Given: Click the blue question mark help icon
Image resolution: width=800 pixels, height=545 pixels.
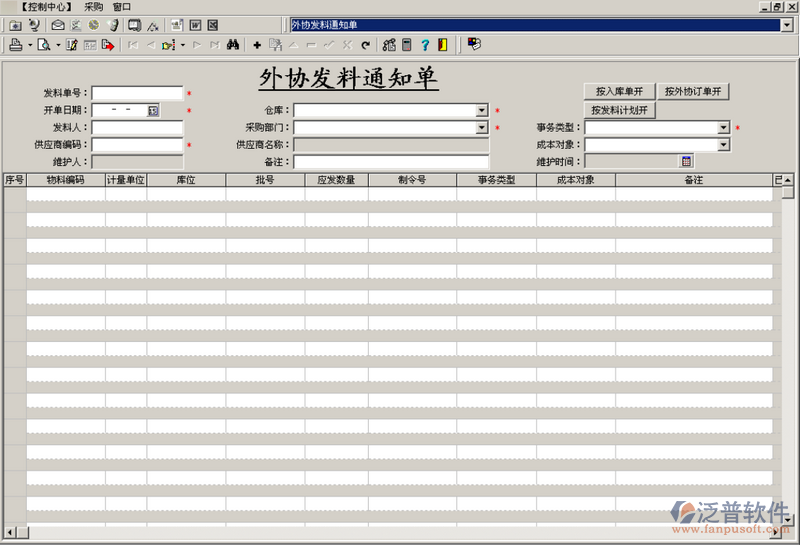Looking at the screenshot, I should [x=424, y=45].
